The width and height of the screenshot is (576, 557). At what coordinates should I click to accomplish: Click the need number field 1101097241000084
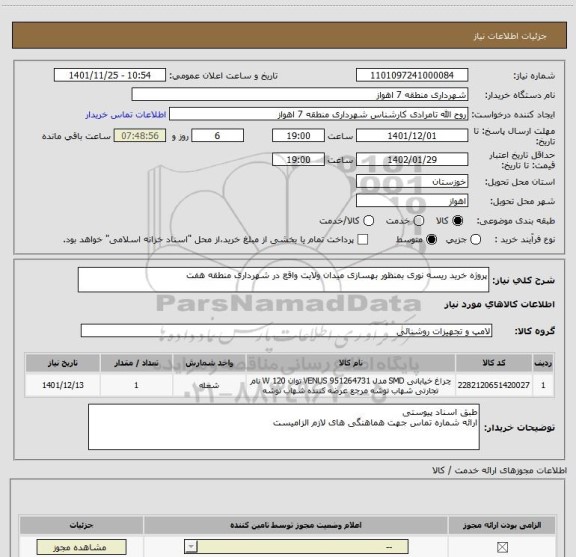click(x=412, y=75)
